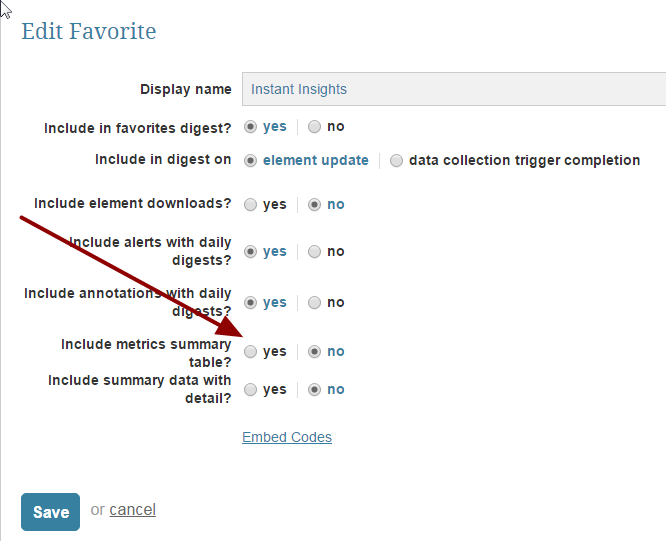This screenshot has height=541, width=666.
Task: Select no for summary data with detail
Action: 315,390
